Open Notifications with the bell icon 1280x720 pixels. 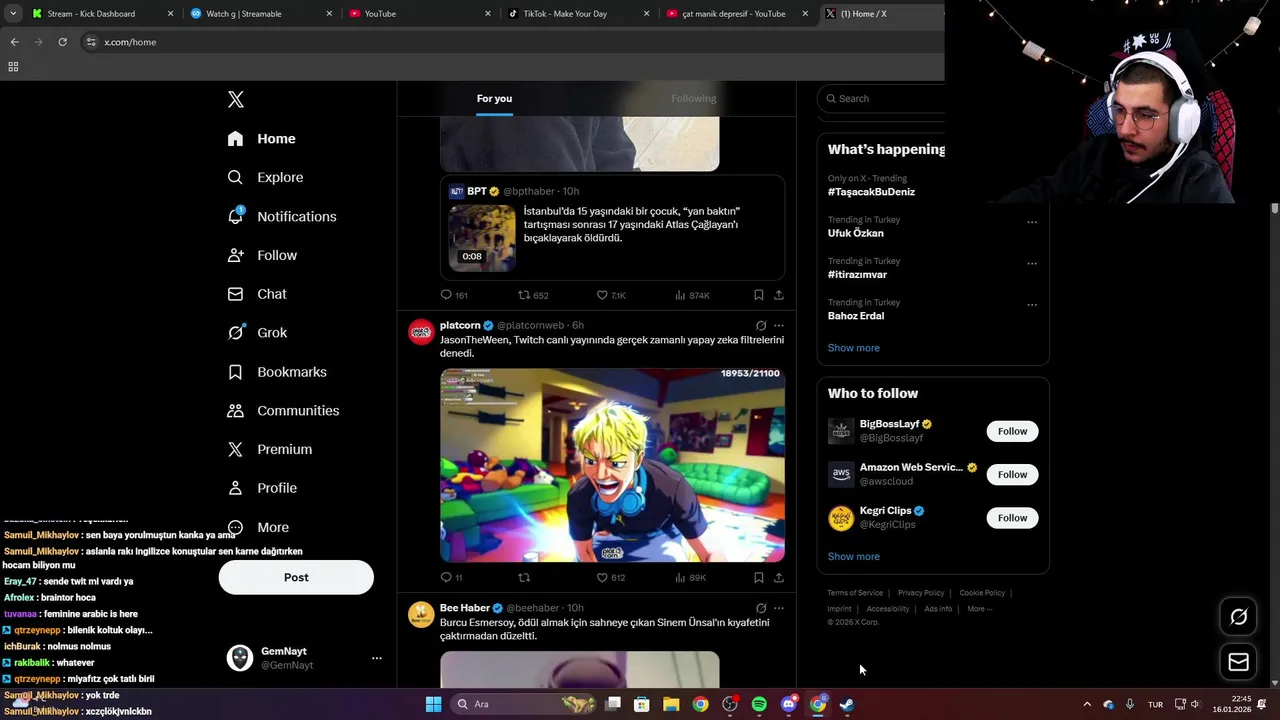282,216
